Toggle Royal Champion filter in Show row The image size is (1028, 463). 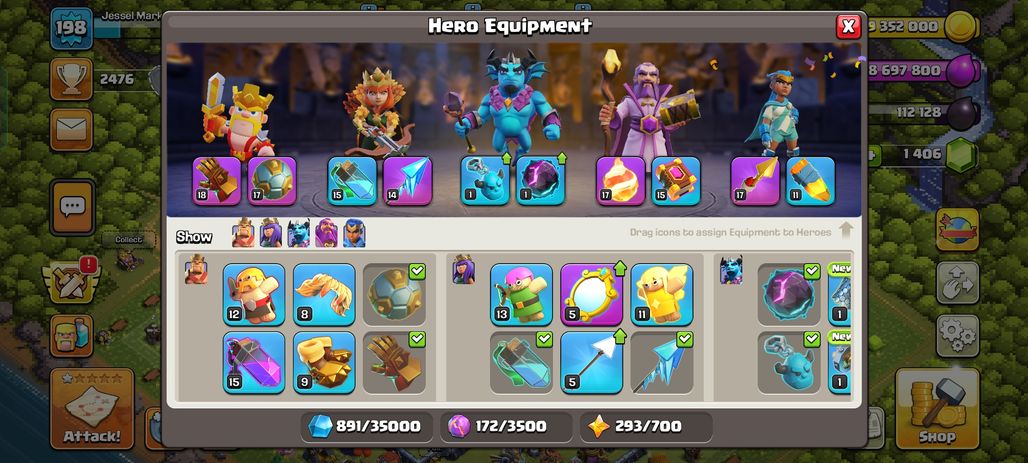[354, 233]
